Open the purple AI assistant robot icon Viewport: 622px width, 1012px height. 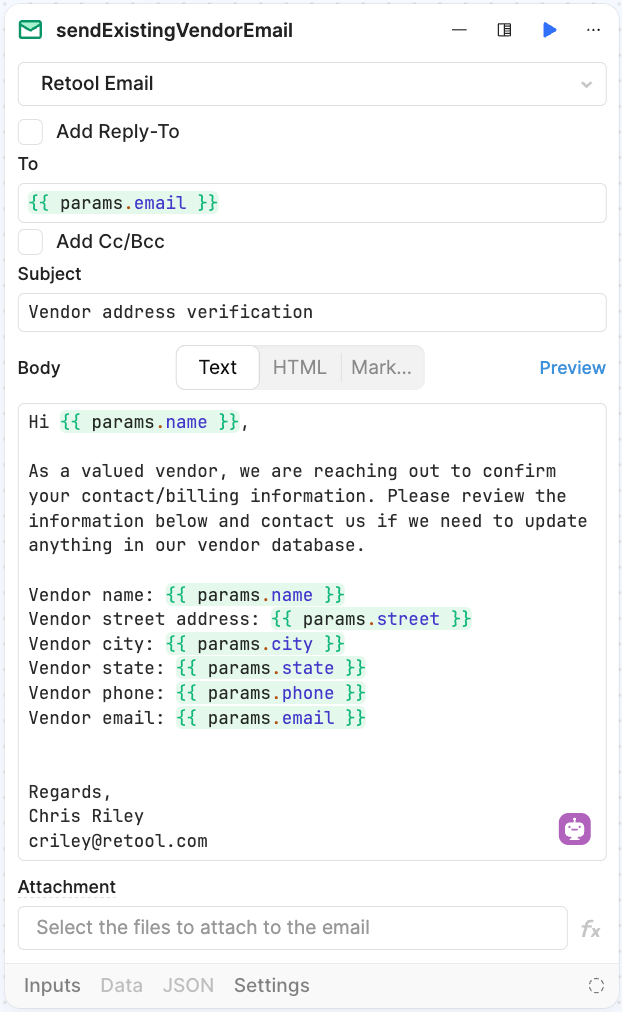click(575, 829)
